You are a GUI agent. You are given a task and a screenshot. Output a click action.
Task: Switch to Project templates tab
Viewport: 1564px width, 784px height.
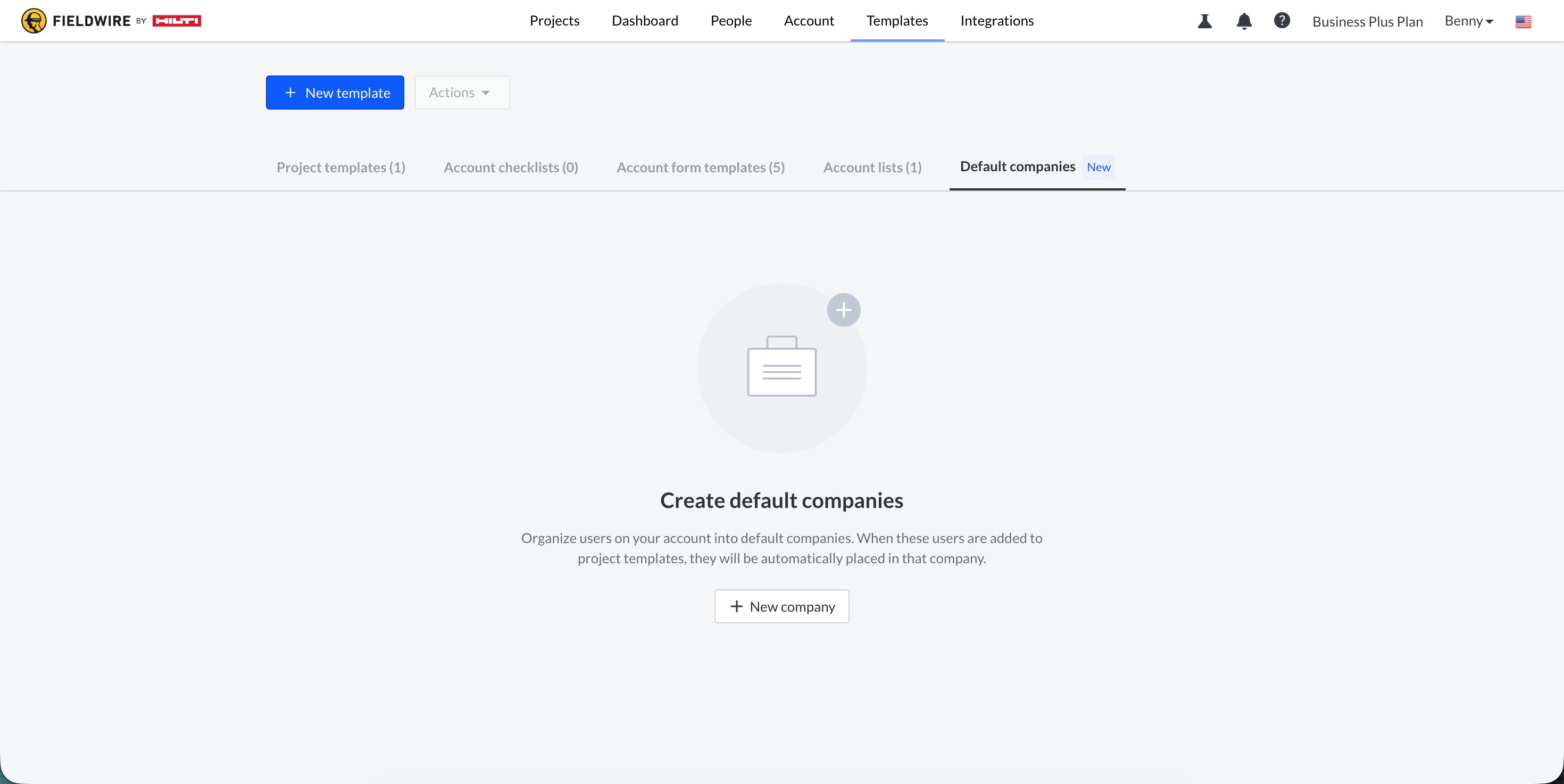(x=340, y=167)
